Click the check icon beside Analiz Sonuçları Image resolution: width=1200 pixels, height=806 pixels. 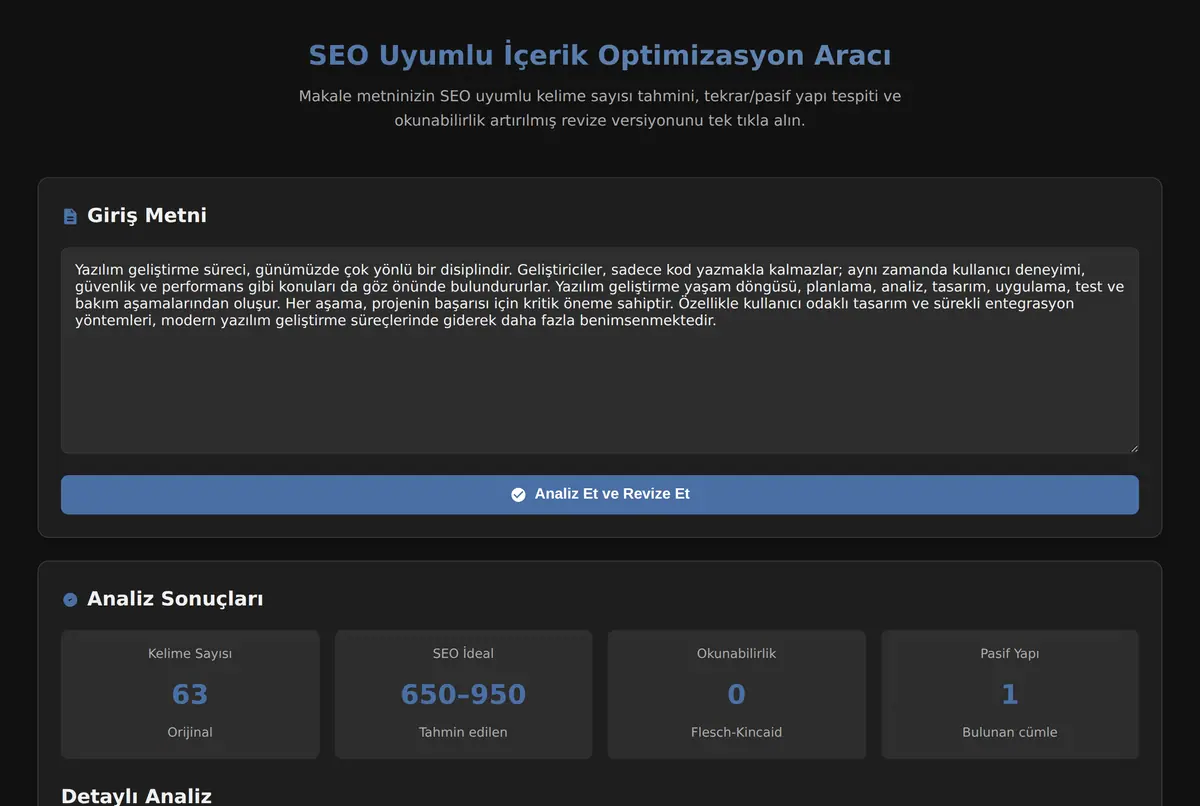coord(70,599)
